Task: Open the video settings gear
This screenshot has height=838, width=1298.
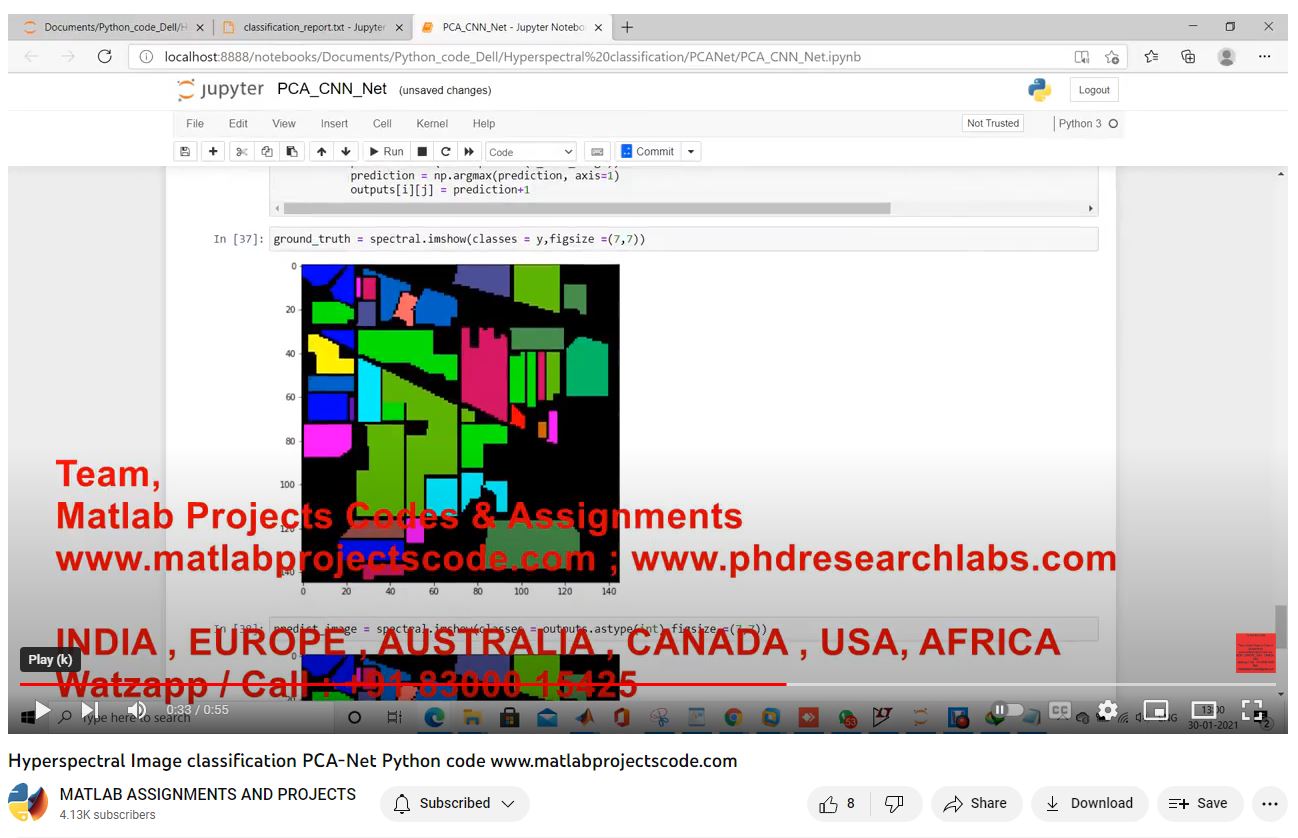Action: click(1107, 710)
